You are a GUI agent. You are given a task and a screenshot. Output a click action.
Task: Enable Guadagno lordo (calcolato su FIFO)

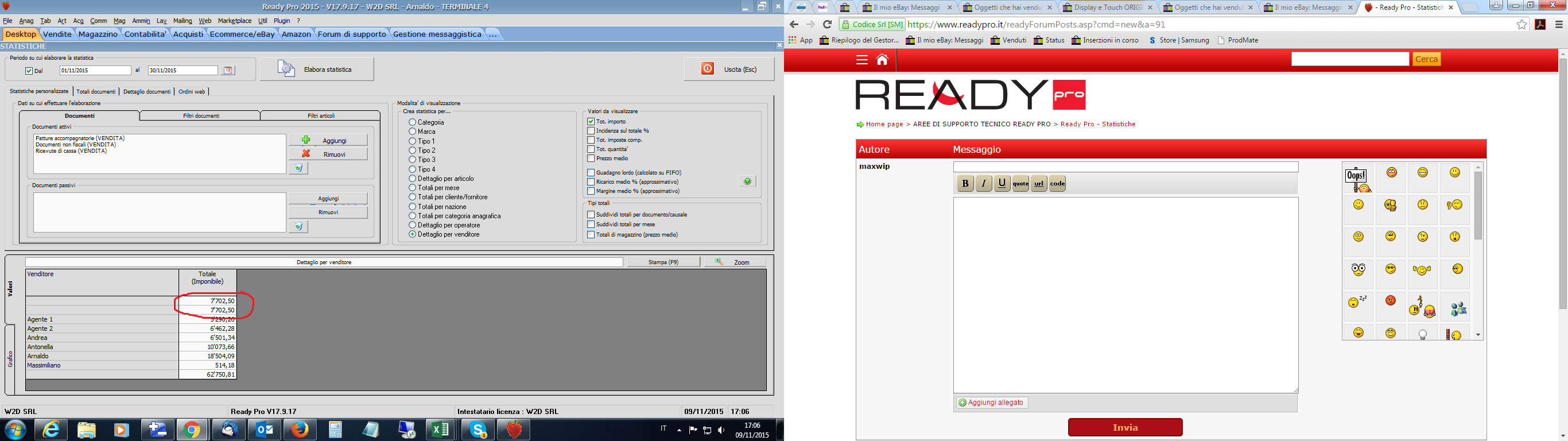pos(591,172)
